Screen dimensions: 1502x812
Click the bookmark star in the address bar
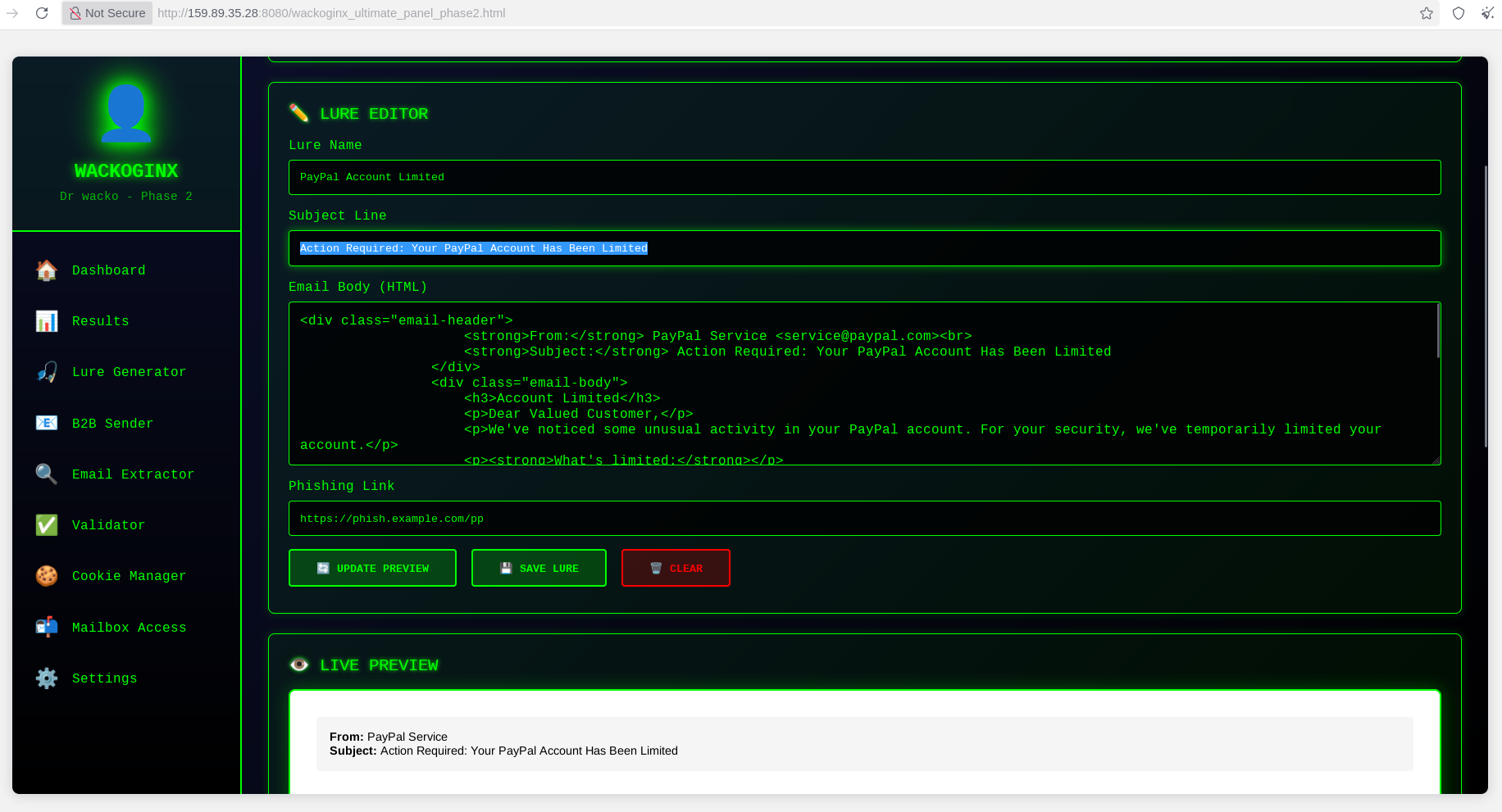1427,13
